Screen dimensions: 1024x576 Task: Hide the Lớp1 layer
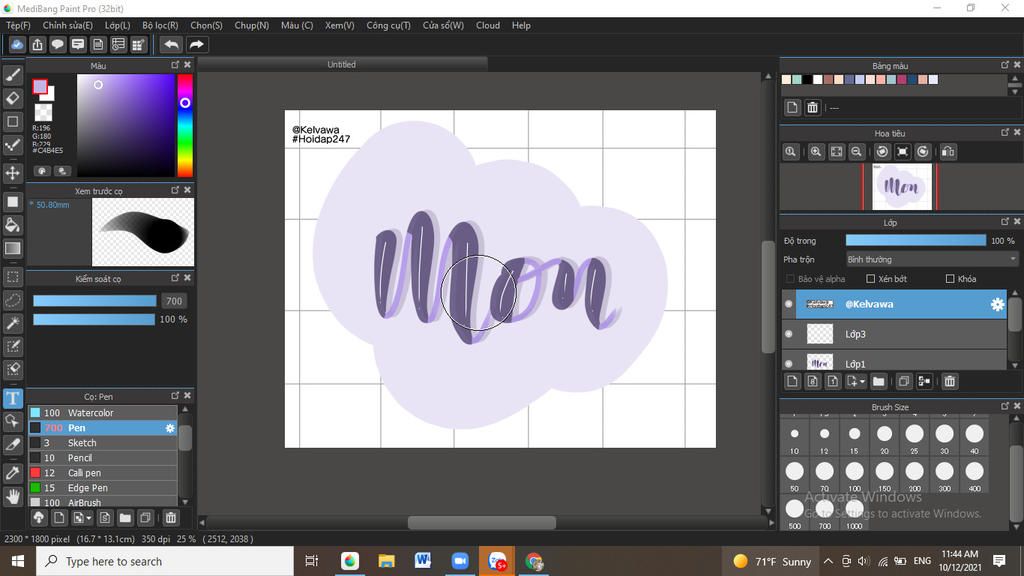[x=789, y=363]
